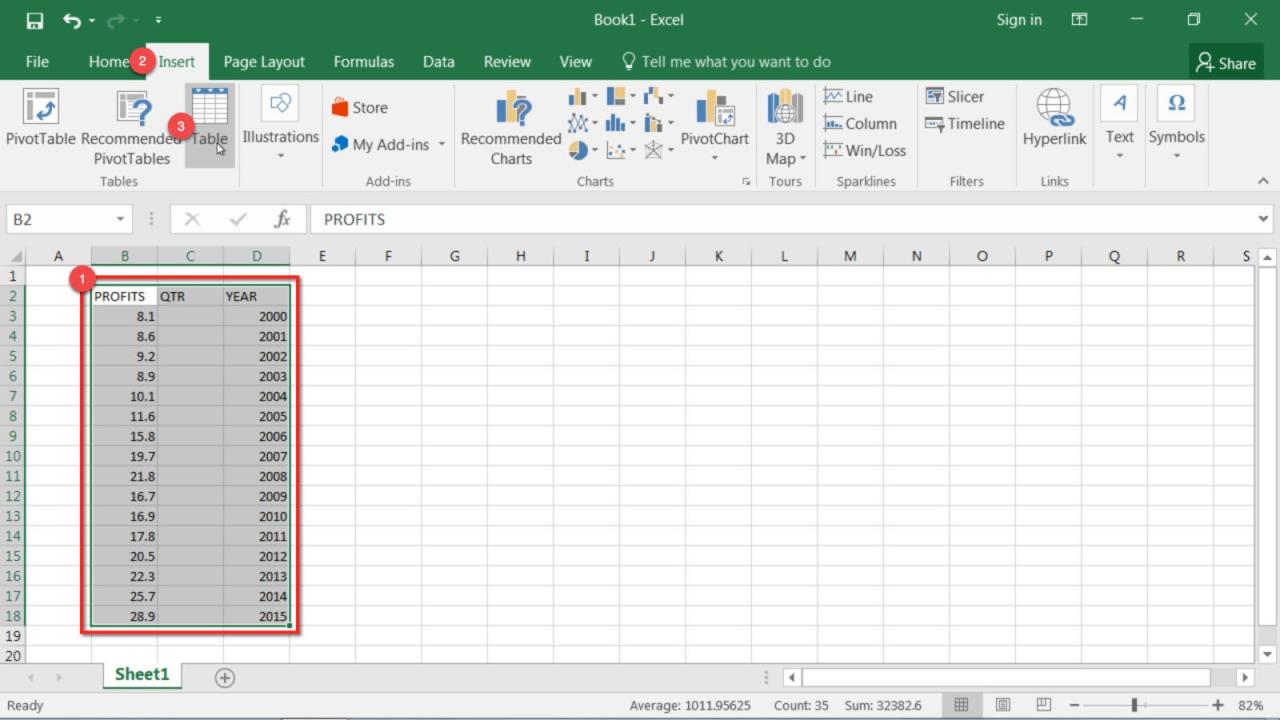Click the Sign in link
Image resolution: width=1280 pixels, height=720 pixels.
(1019, 19)
